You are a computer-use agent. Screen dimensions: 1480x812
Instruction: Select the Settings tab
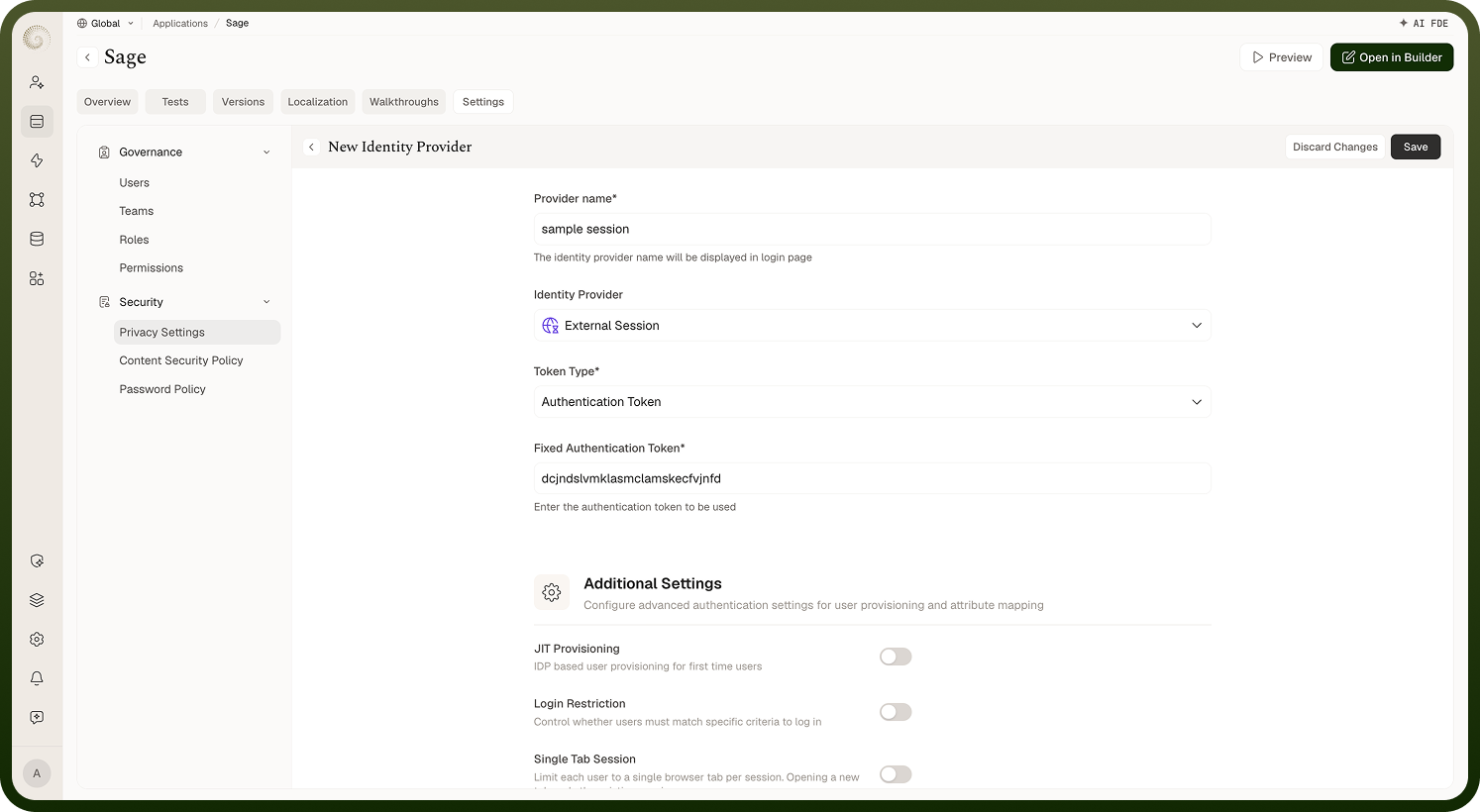point(483,102)
